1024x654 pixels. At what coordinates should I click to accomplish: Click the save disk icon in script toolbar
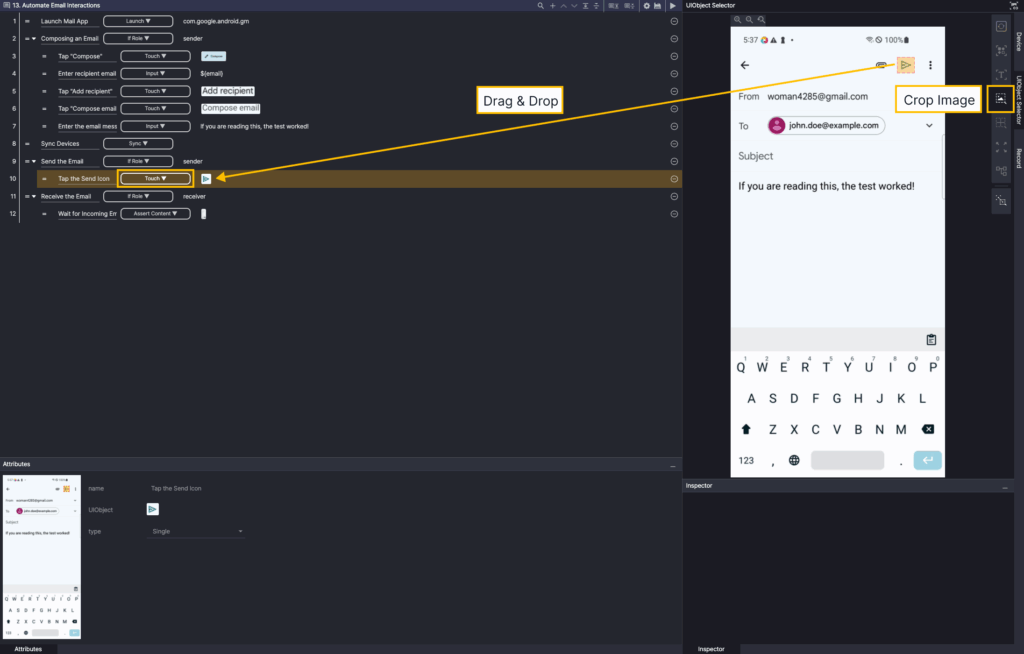click(x=658, y=6)
